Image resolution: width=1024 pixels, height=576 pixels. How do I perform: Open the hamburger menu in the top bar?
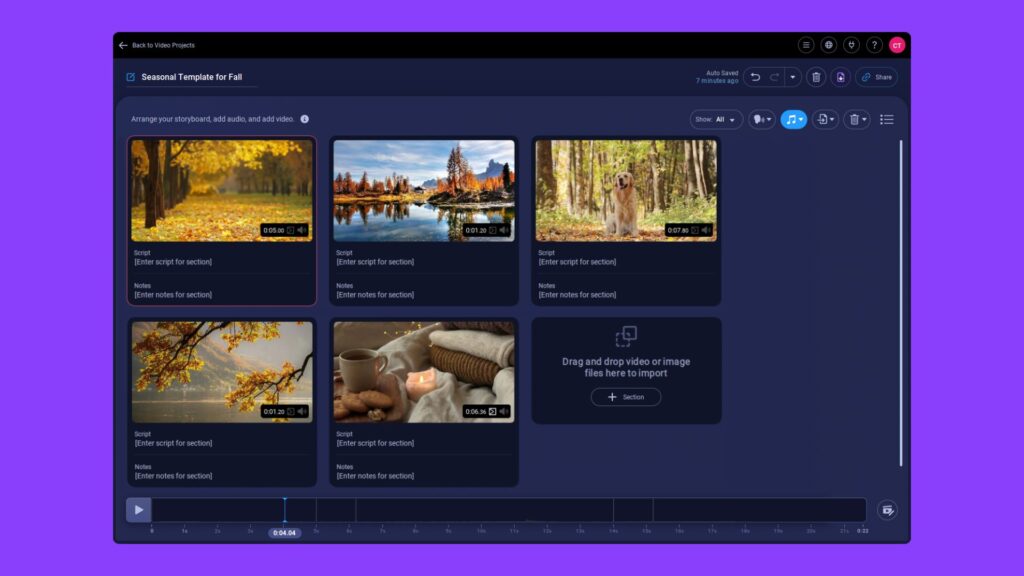tap(806, 45)
